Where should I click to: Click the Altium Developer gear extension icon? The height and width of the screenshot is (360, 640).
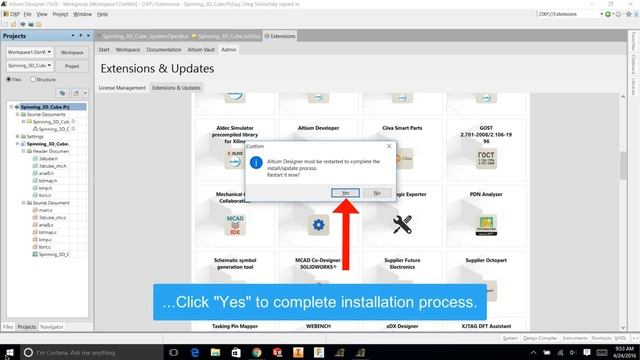[x=318, y=225]
